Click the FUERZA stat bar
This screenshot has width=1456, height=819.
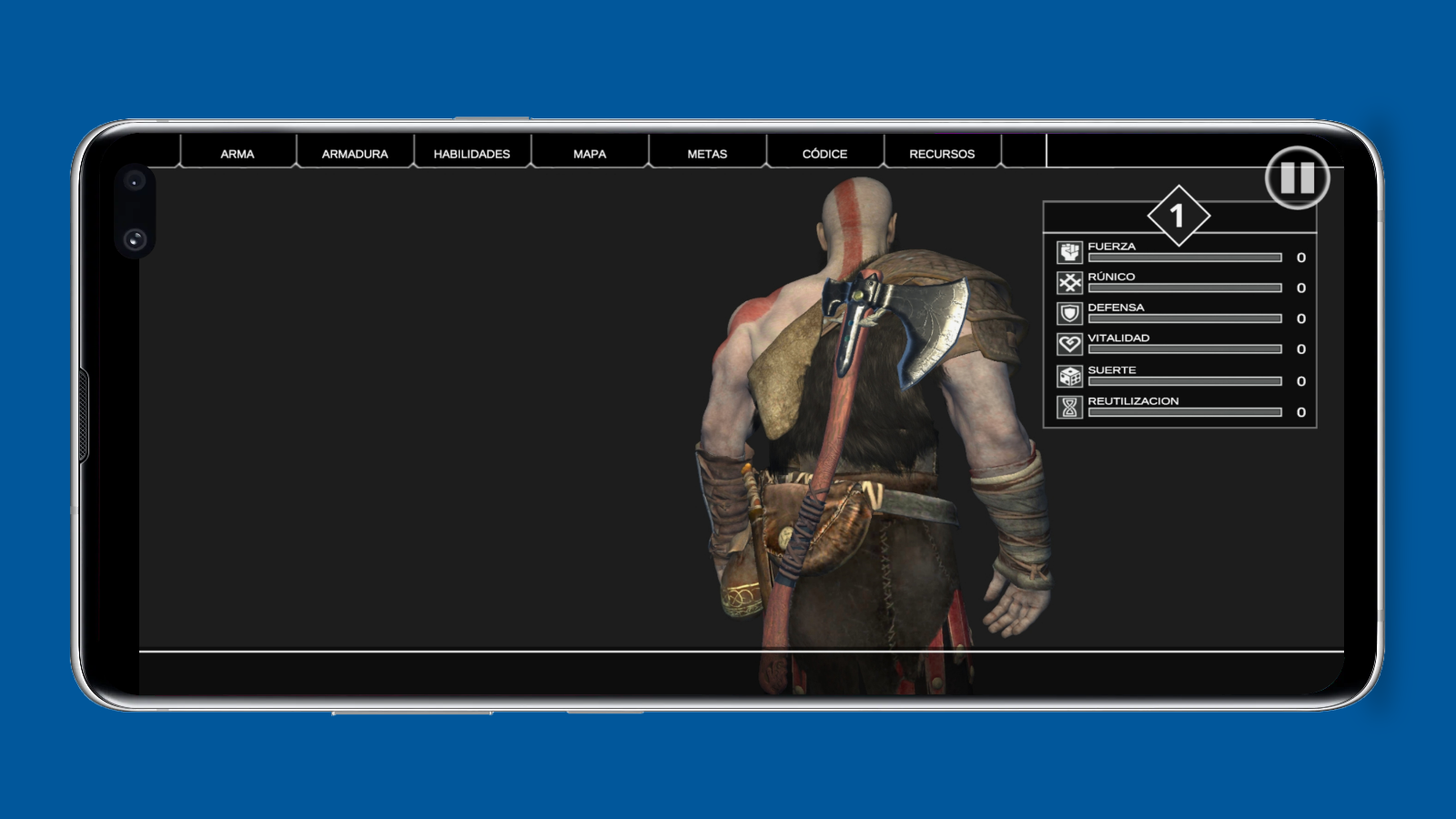(1185, 258)
